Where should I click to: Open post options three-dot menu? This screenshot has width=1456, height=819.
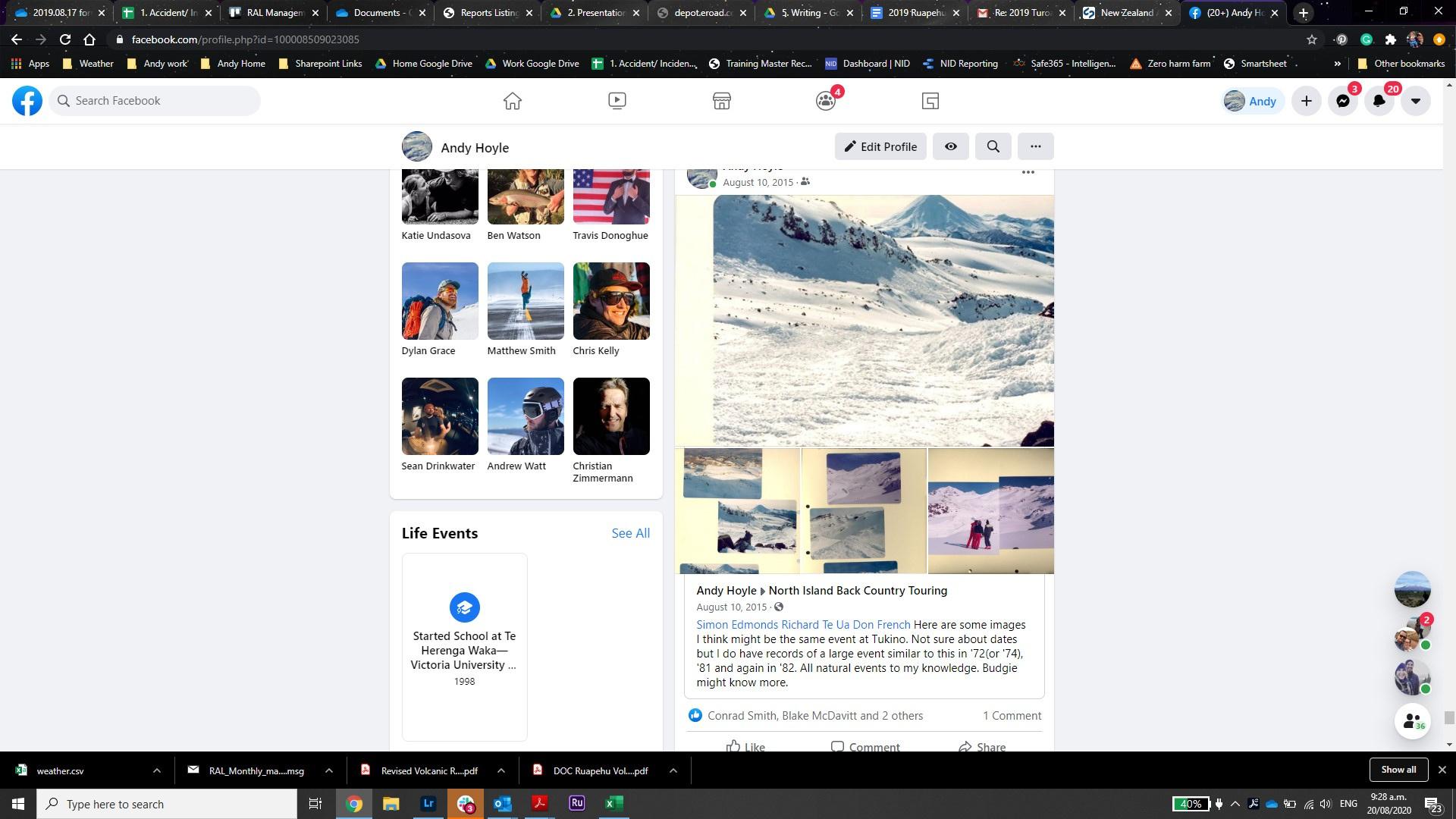pos(1028,173)
